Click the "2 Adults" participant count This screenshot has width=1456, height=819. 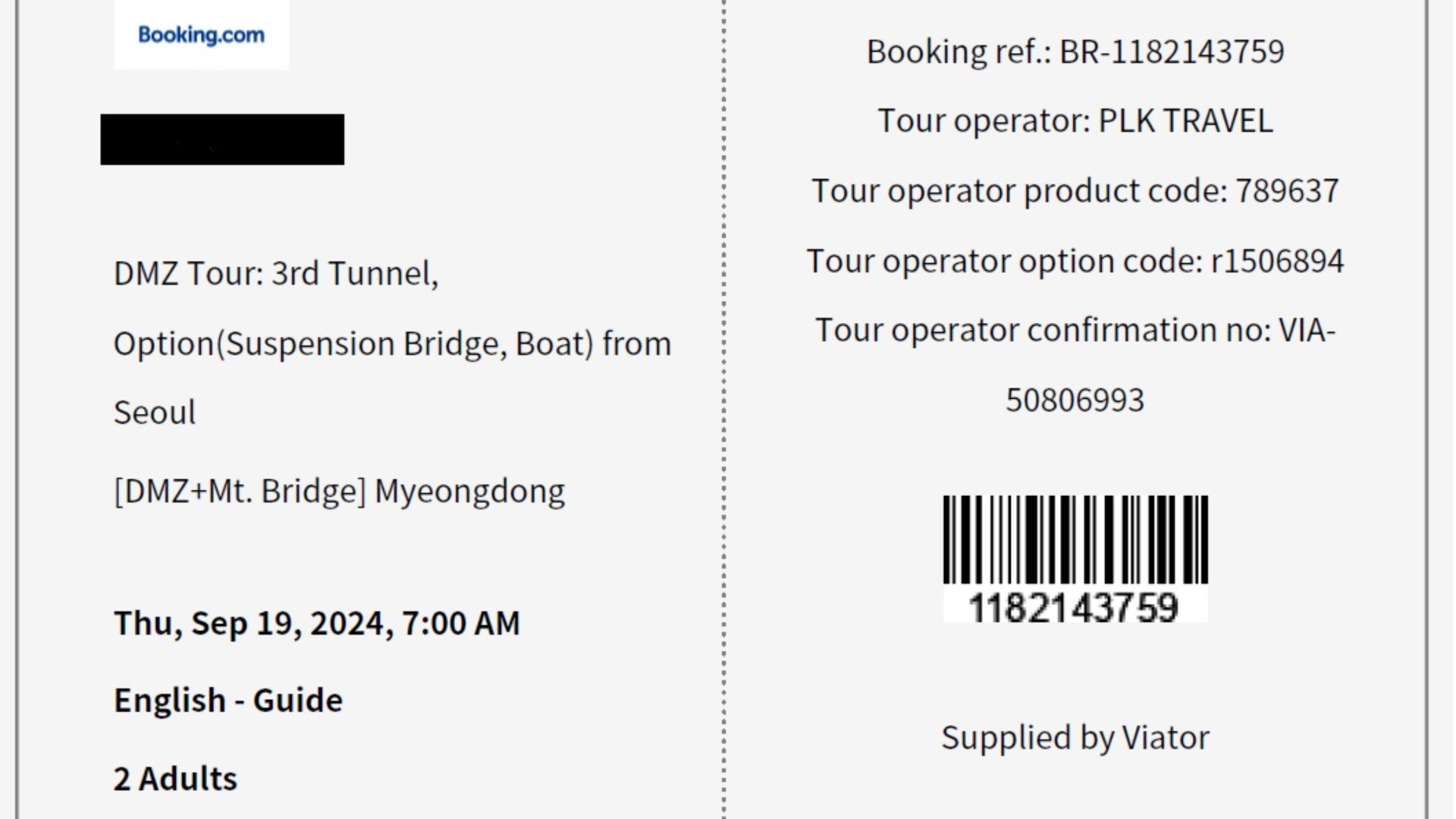point(175,779)
